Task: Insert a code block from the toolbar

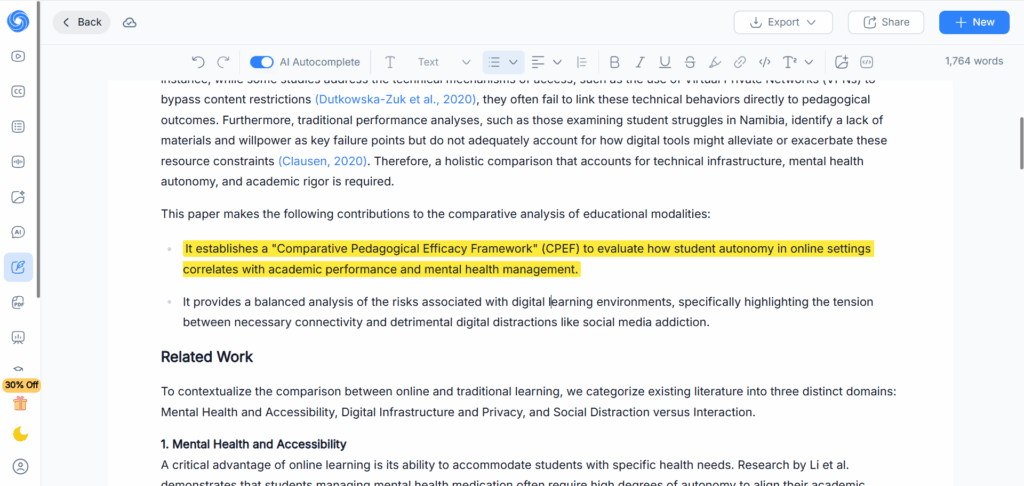Action: tap(867, 62)
